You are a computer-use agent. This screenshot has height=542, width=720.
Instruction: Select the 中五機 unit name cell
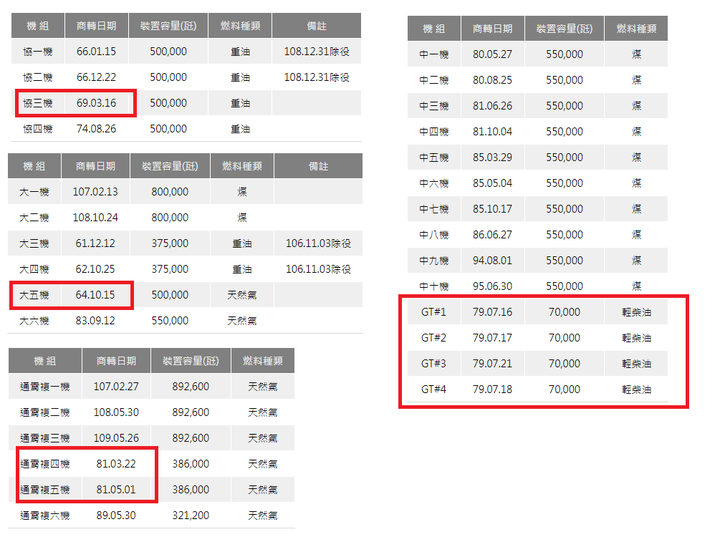coord(433,157)
